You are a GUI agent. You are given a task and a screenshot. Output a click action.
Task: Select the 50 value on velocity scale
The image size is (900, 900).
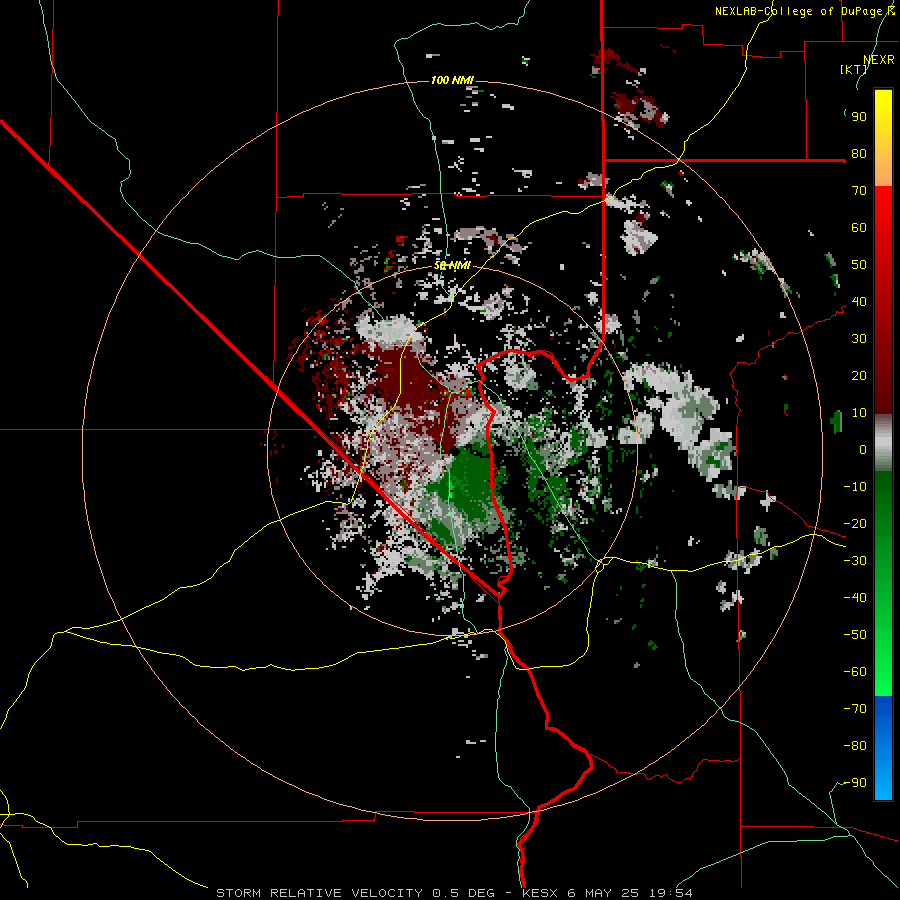point(859,265)
